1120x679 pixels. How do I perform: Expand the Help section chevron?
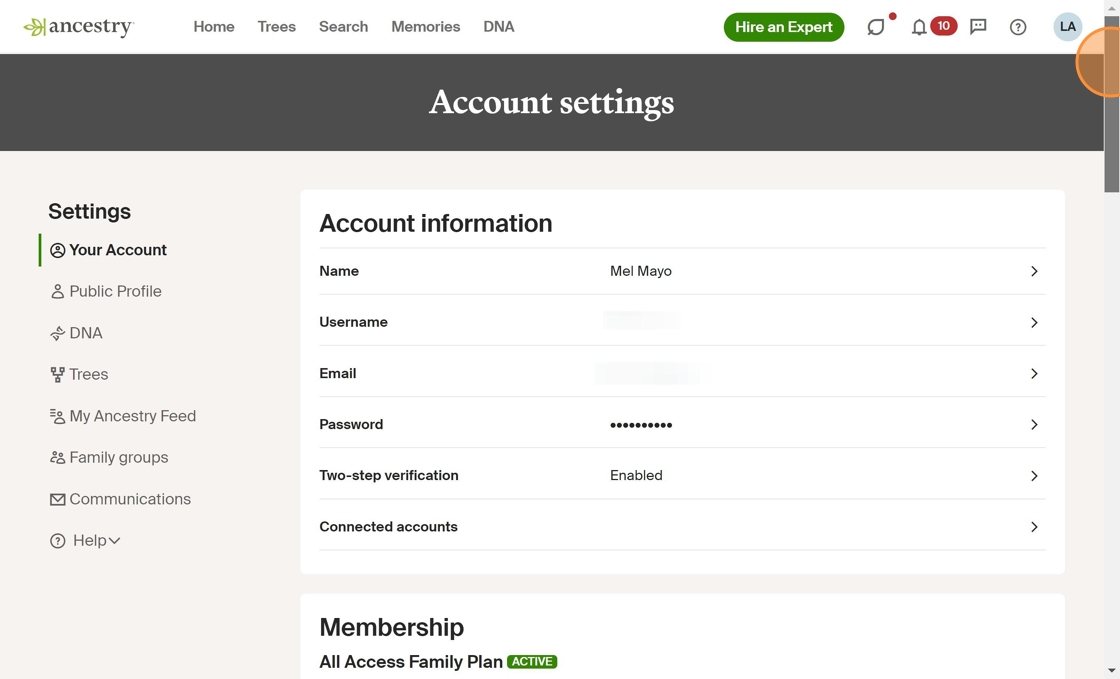click(114, 540)
